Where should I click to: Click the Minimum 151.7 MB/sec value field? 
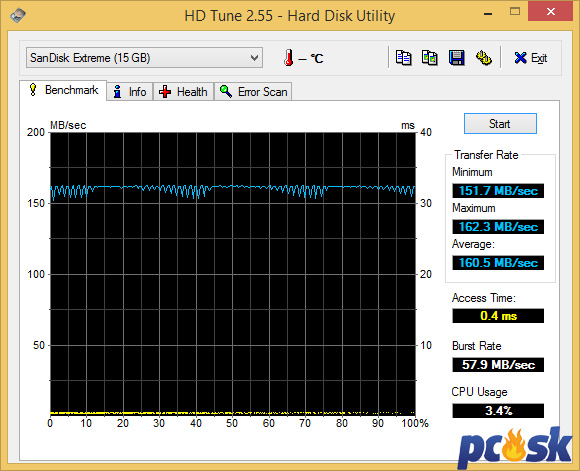click(x=498, y=191)
